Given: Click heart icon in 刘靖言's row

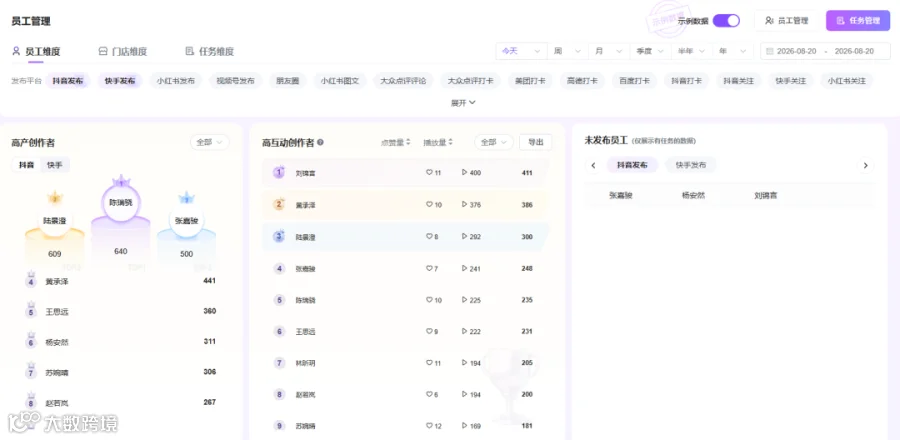Looking at the screenshot, I should [429, 172].
